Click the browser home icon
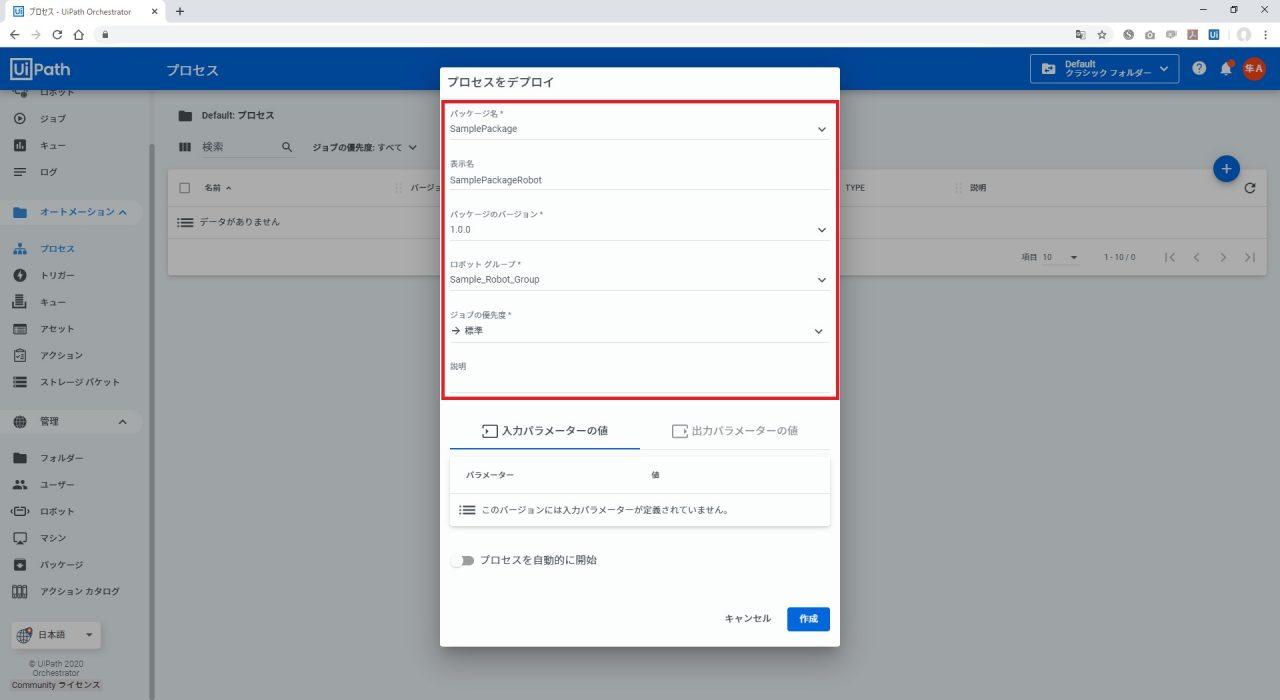The height and width of the screenshot is (700, 1280). [79, 34]
